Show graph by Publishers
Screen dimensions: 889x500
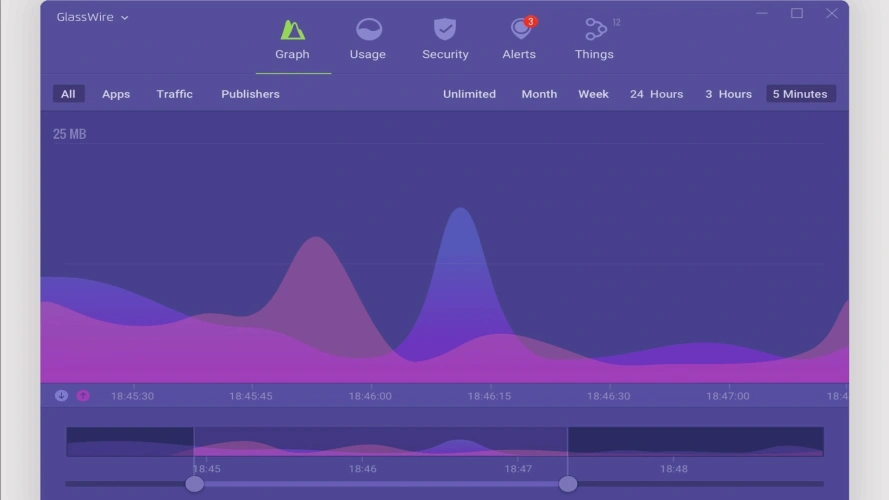[250, 94]
